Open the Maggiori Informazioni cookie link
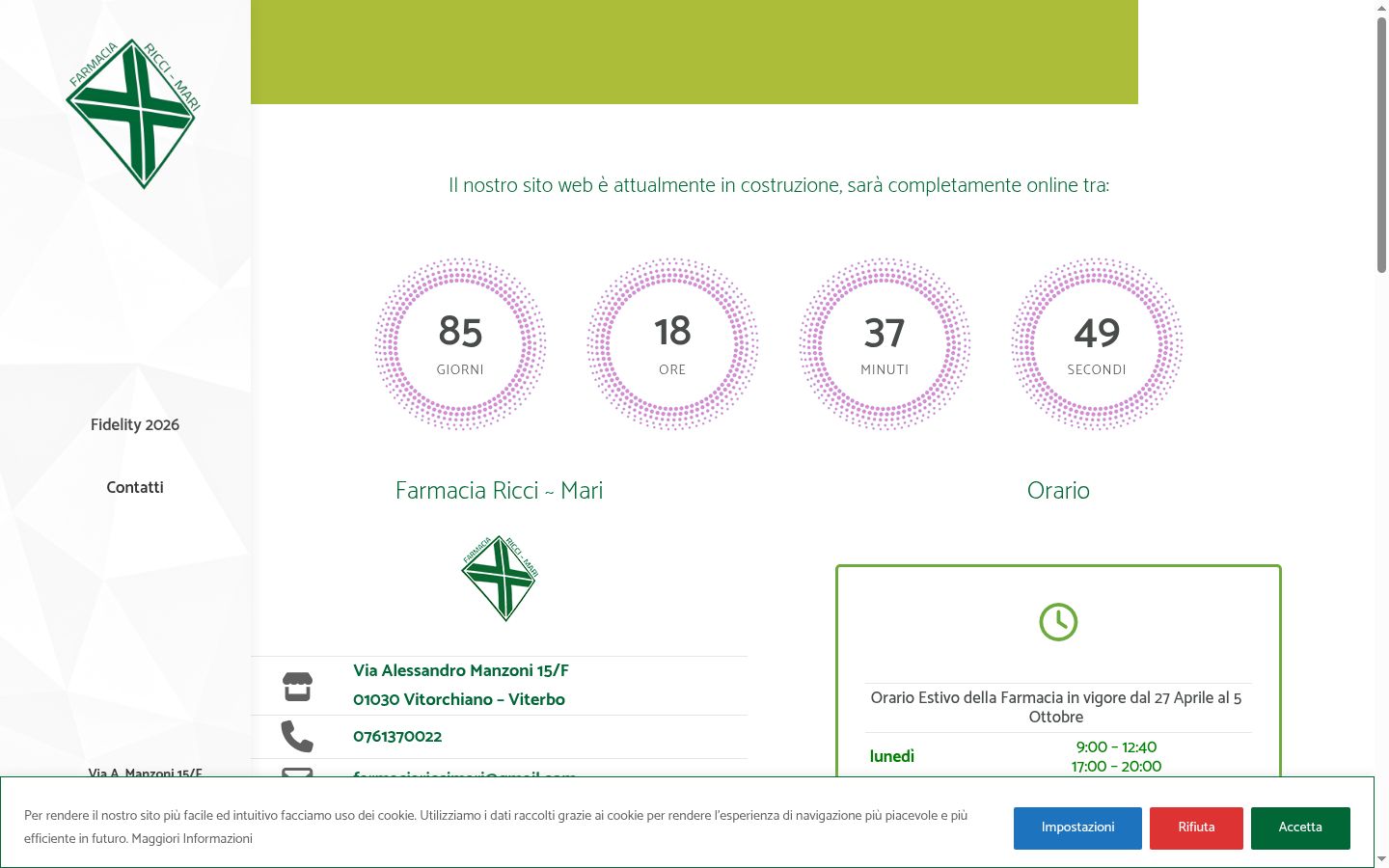The image size is (1389, 868). (x=192, y=839)
